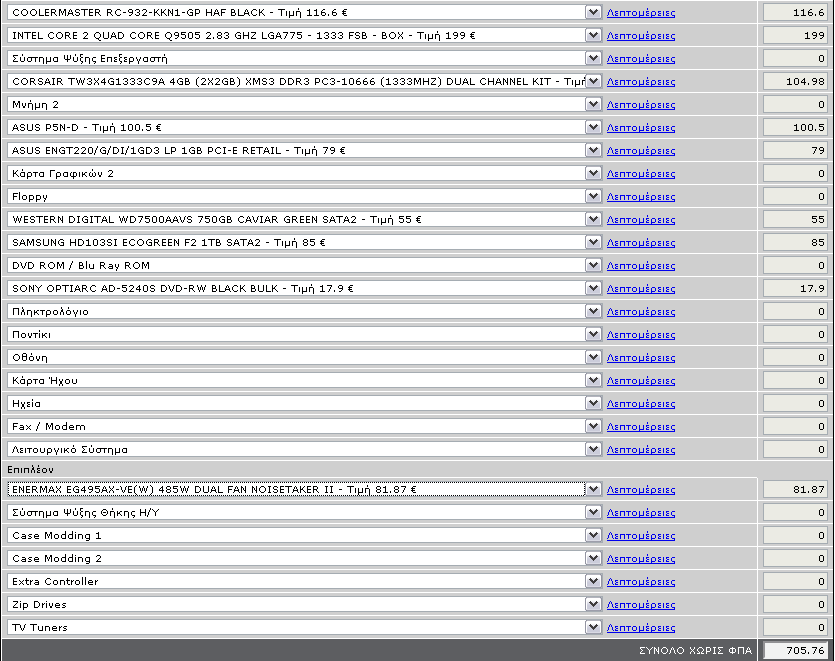Click the 79 price field
Image resolution: width=835 pixels, height=661 pixels.
tap(796, 150)
